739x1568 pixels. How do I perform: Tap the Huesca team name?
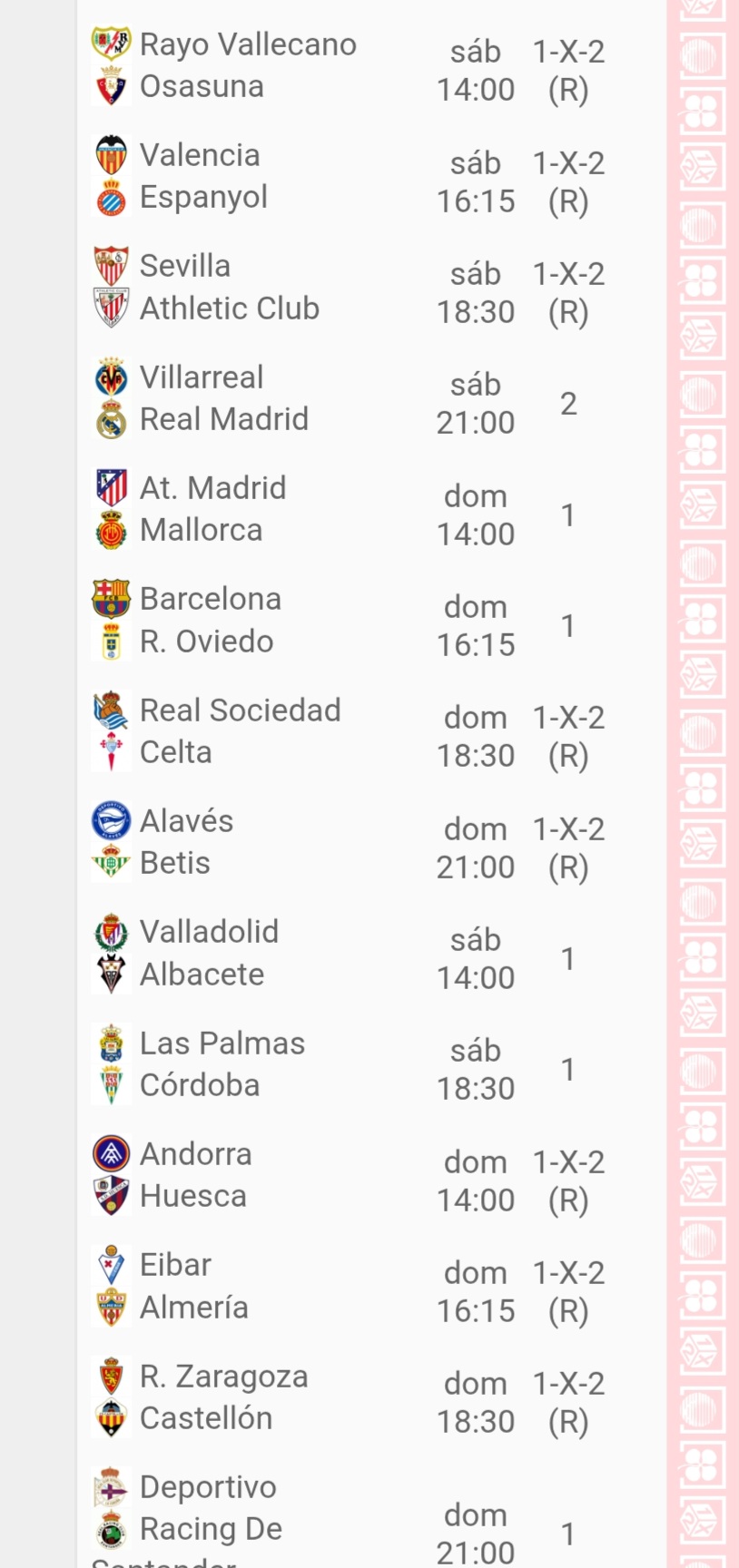click(x=192, y=1196)
